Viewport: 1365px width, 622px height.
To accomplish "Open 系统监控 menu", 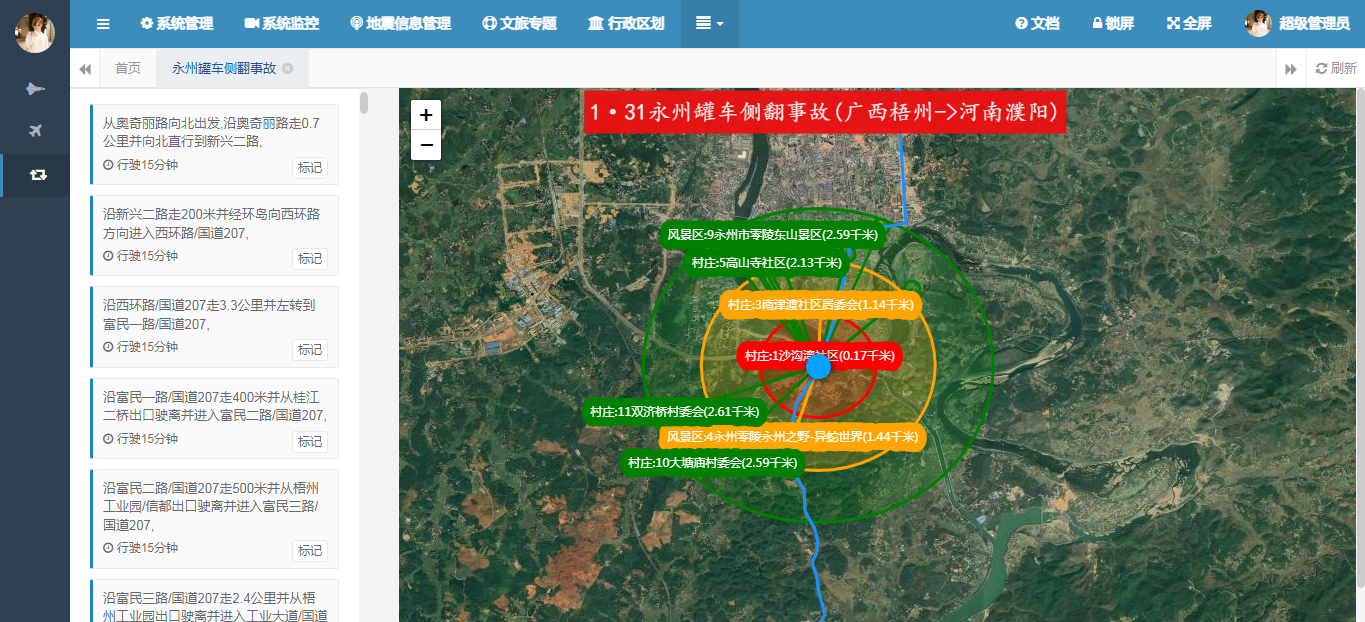I will click(x=281, y=24).
